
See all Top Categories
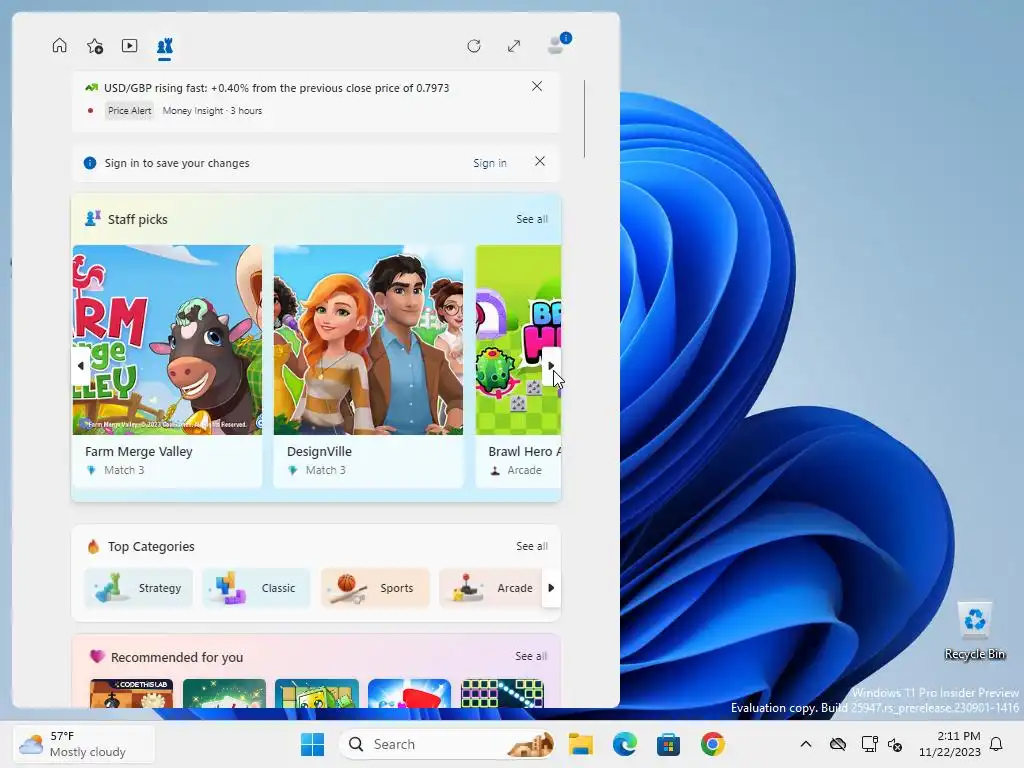532,546
